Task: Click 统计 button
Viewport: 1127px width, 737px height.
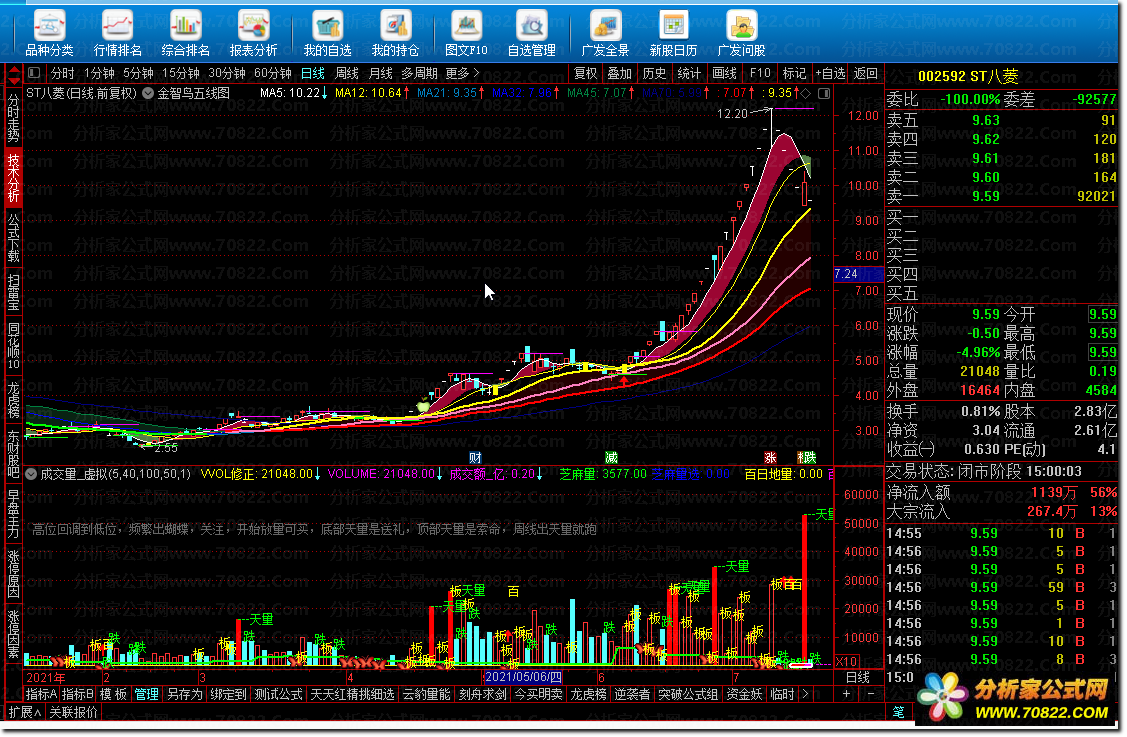Action: (689, 73)
